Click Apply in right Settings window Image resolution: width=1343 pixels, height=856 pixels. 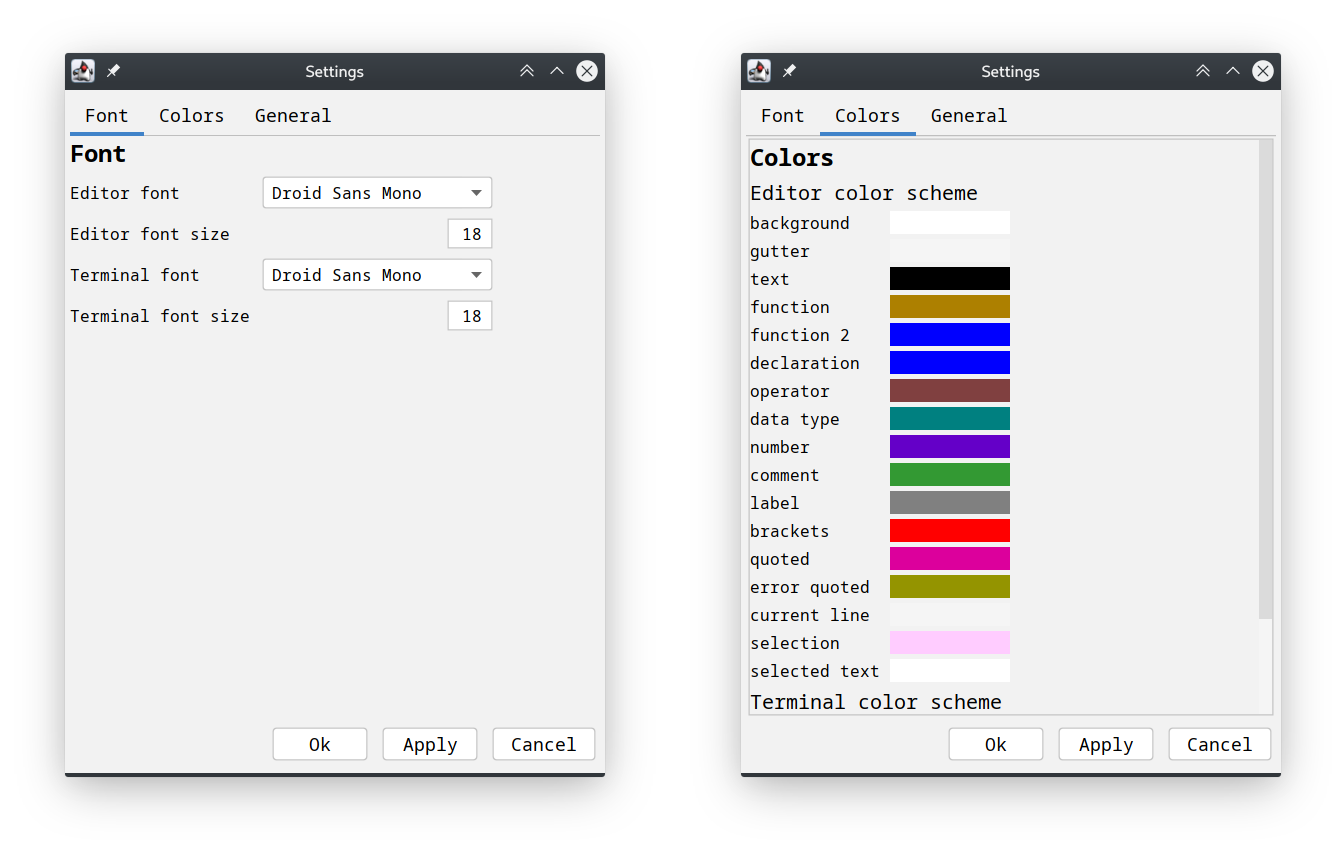[1106, 744]
